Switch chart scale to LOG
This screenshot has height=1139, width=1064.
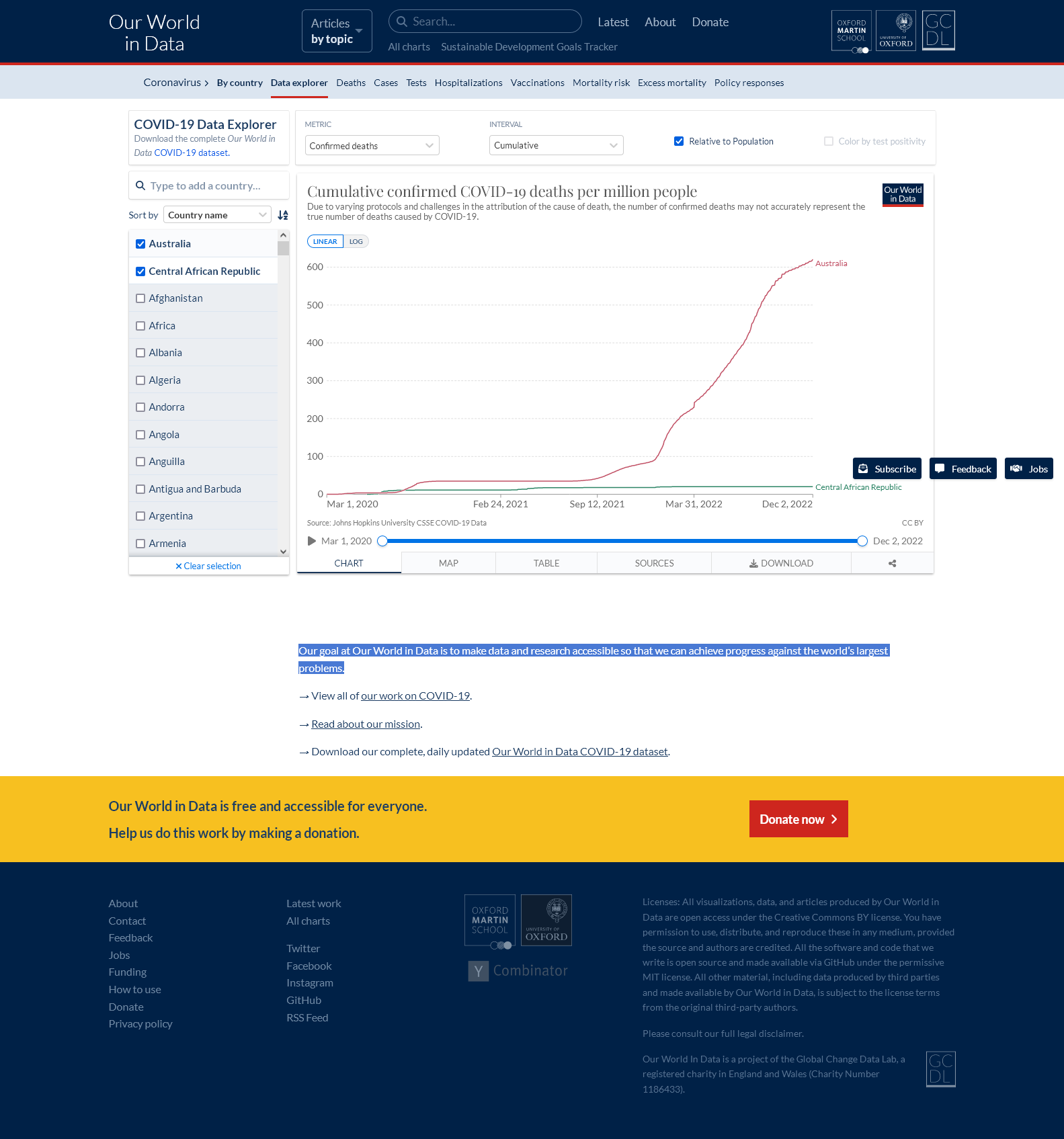point(356,241)
